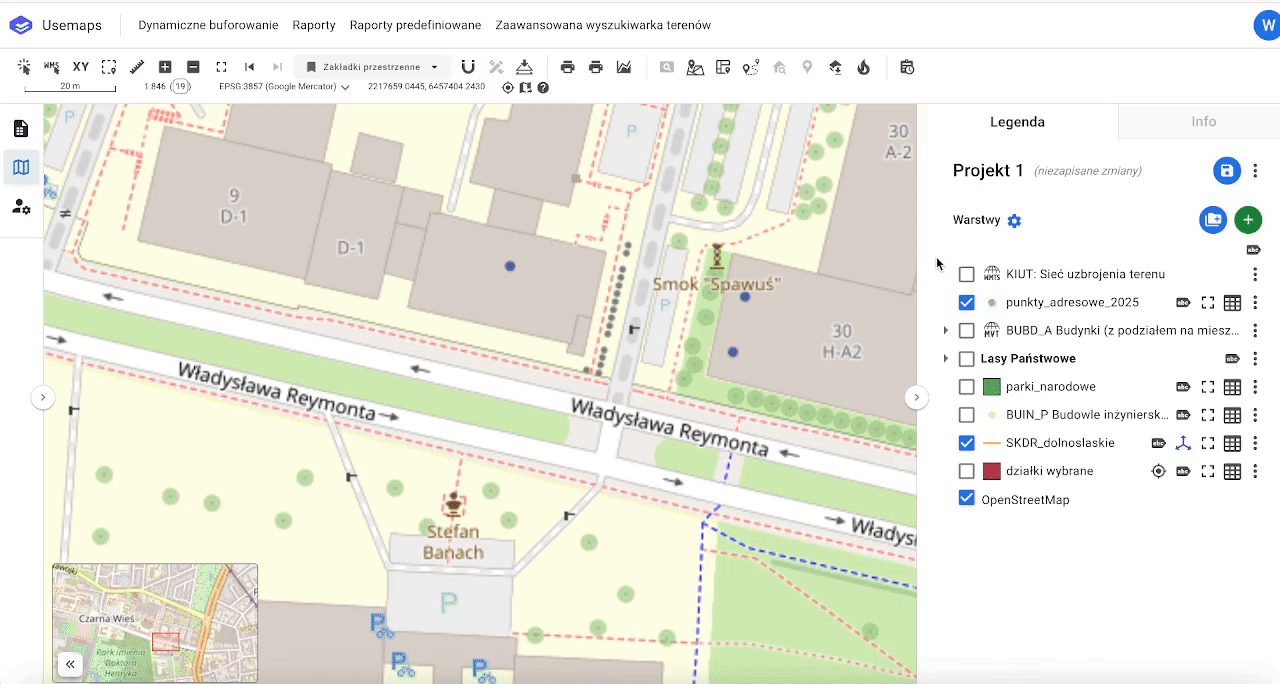Enable the KIUT: Sieć uzbrojenia terenu layer
Image resolution: width=1280 pixels, height=684 pixels.
[x=966, y=274]
